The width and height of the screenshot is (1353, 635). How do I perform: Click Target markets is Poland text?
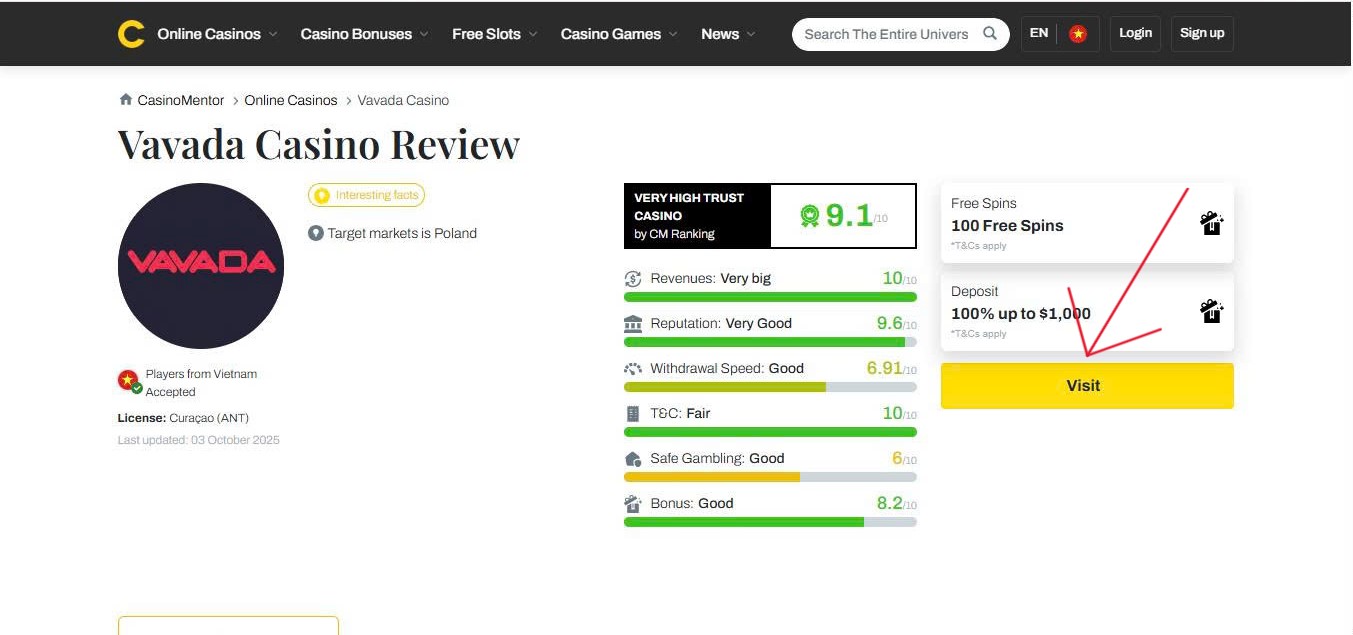coord(402,233)
